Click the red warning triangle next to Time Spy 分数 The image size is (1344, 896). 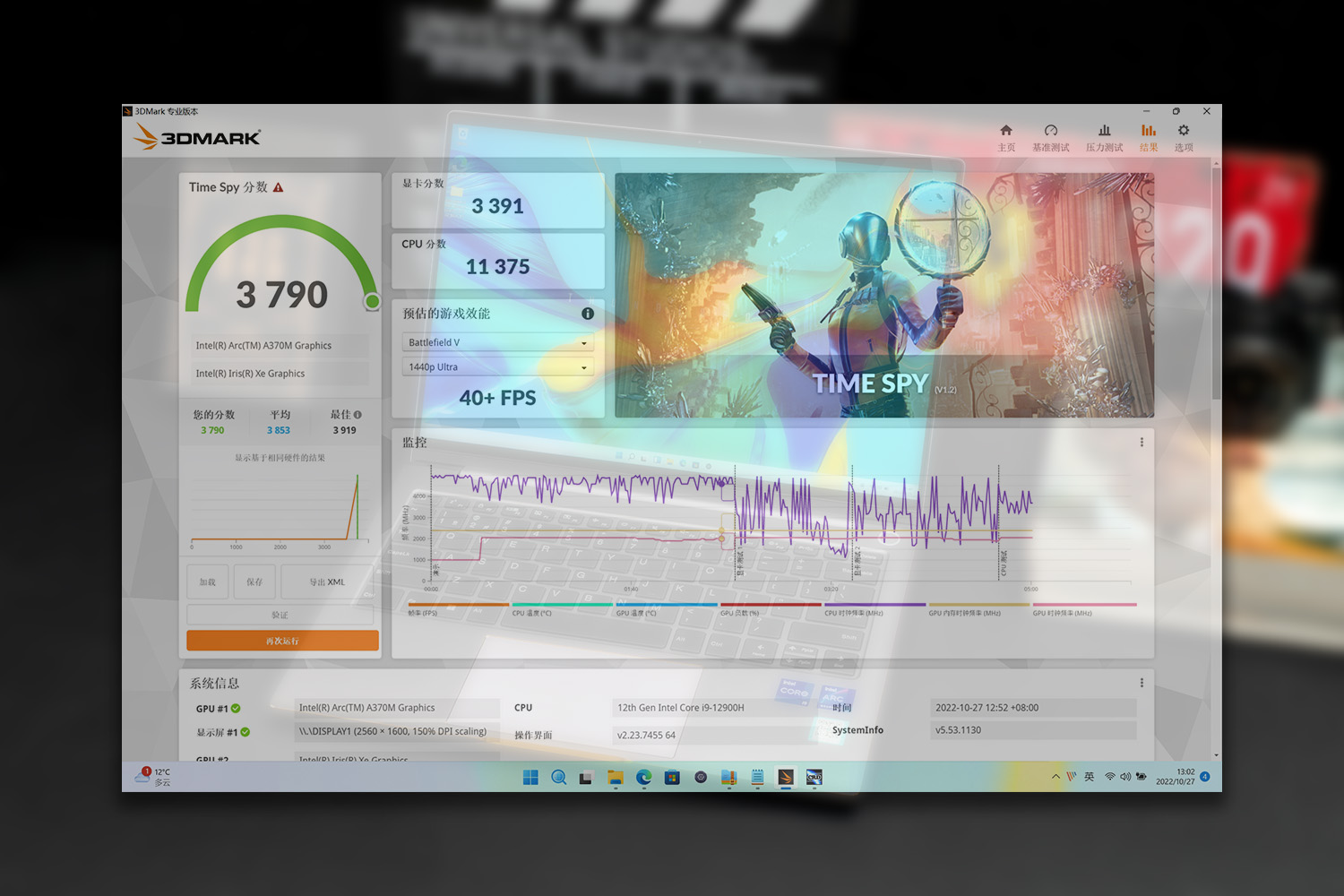point(279,187)
